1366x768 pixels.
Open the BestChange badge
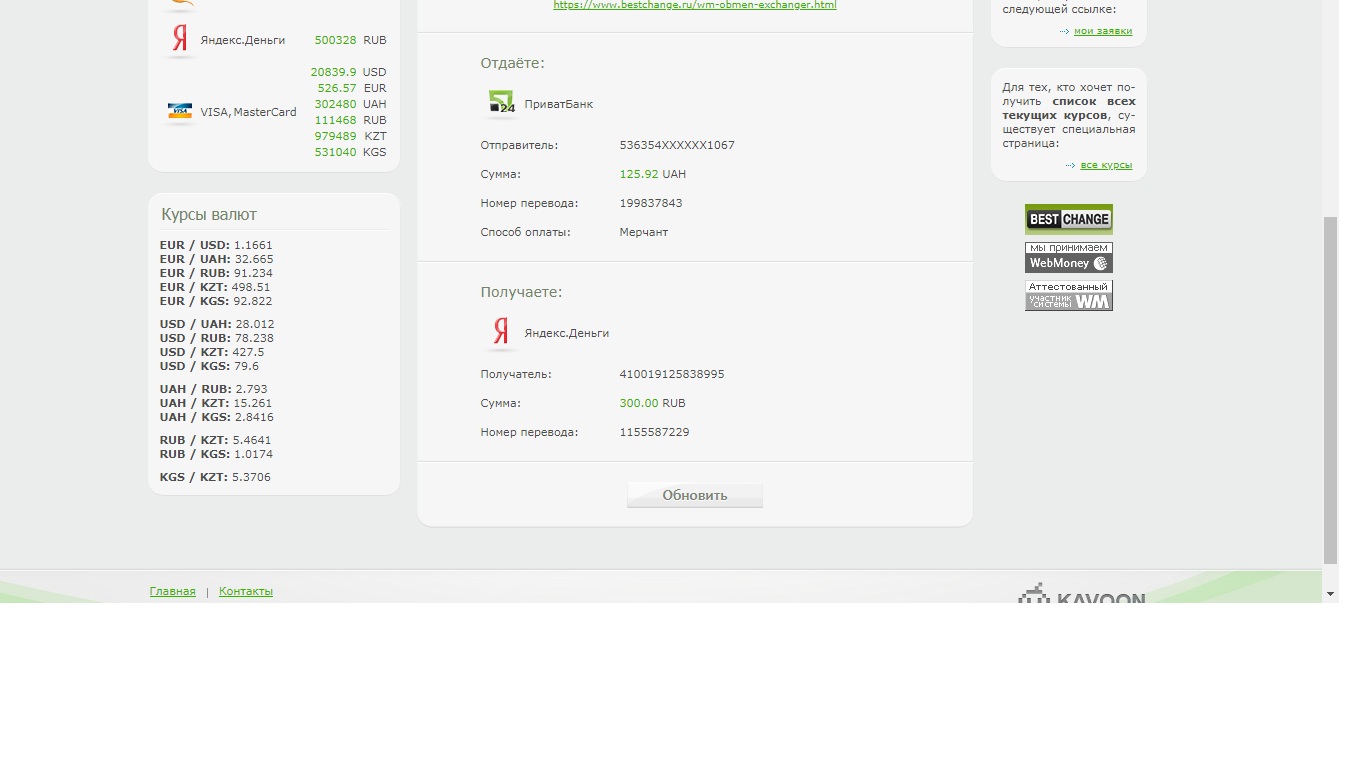pos(1068,219)
